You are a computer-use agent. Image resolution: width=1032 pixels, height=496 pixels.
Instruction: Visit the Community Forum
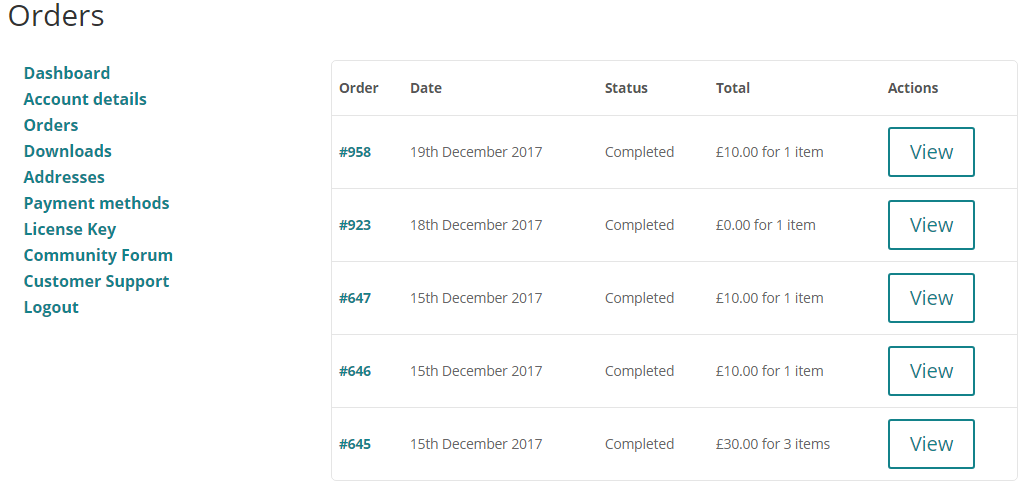(98, 255)
